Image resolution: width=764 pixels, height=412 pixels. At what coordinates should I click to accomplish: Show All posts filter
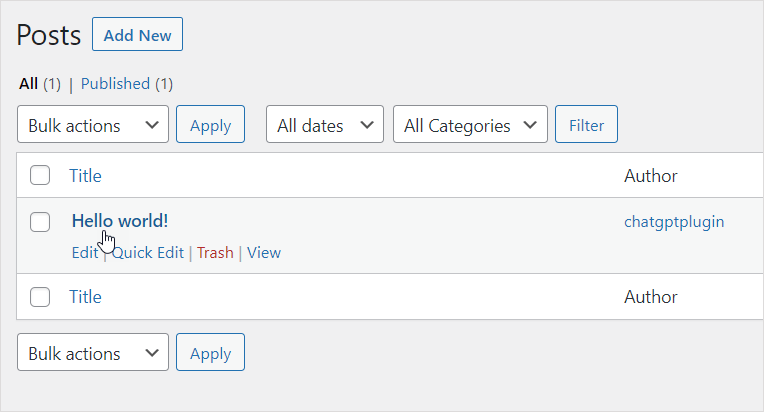28,84
